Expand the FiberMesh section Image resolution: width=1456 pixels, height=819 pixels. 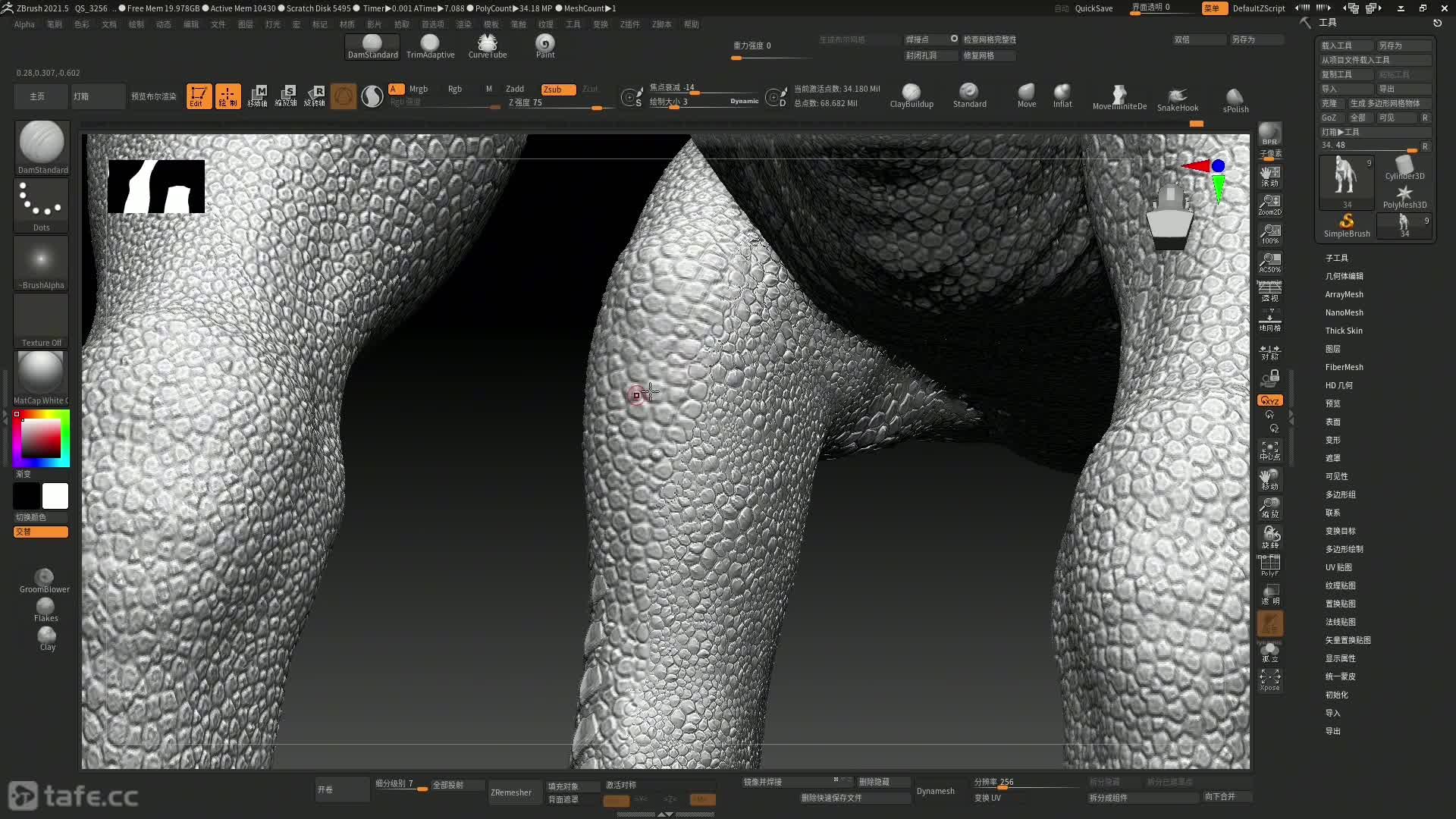point(1344,367)
